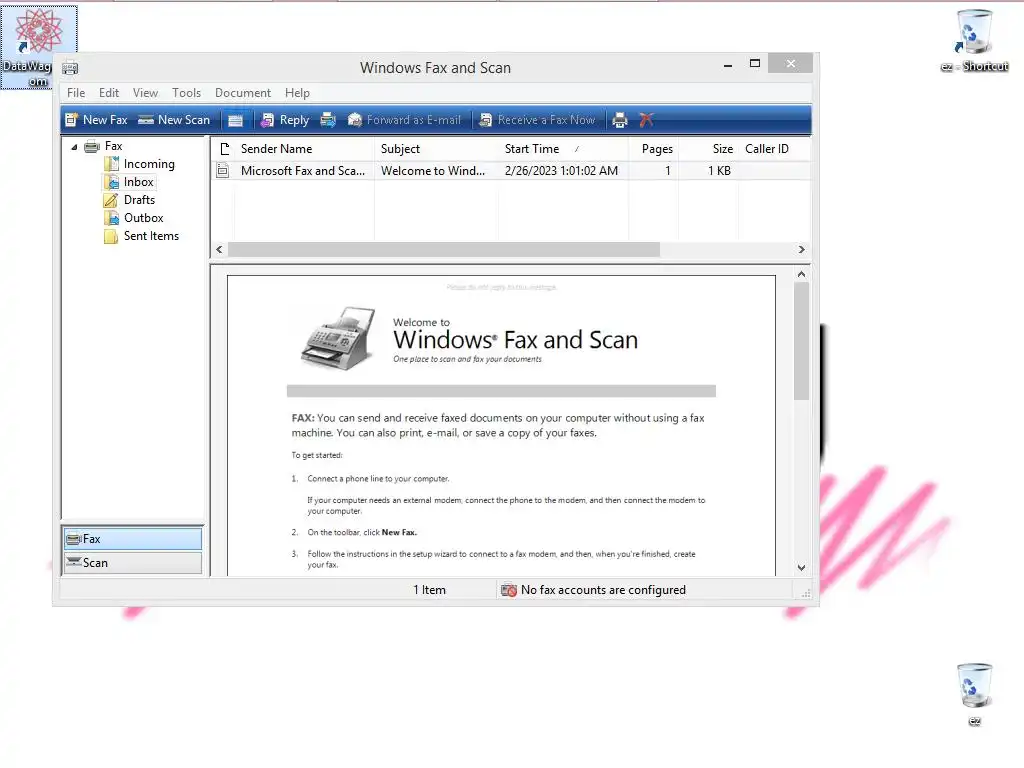Close the Windows Fax and Scan window

pyautogui.click(x=790, y=63)
